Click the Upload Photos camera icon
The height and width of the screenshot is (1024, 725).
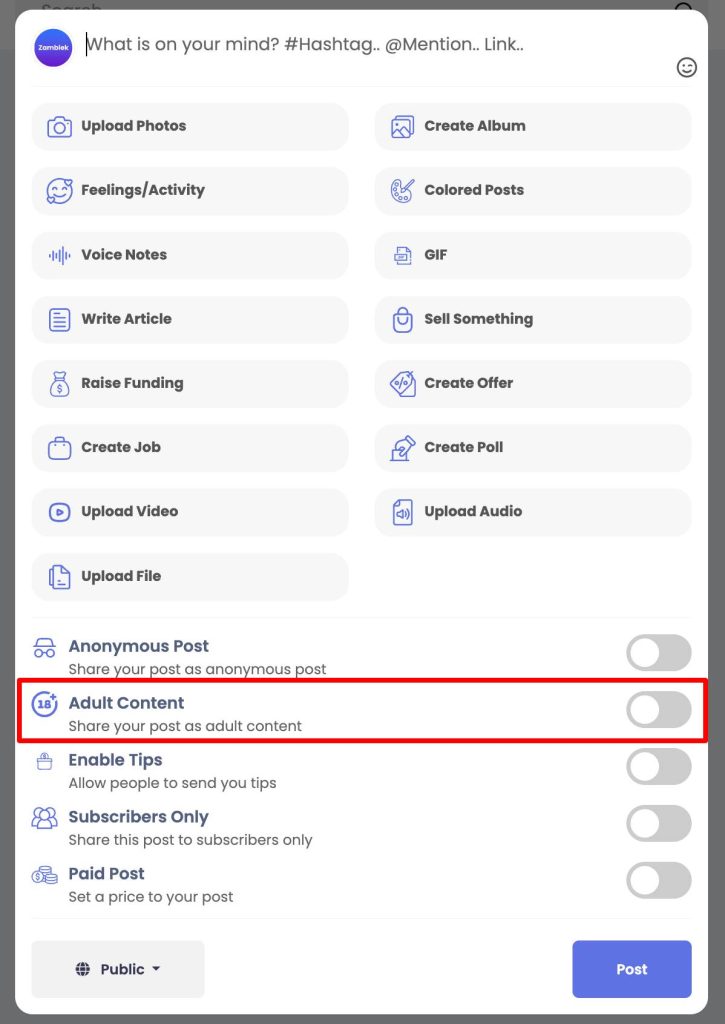[x=59, y=126]
